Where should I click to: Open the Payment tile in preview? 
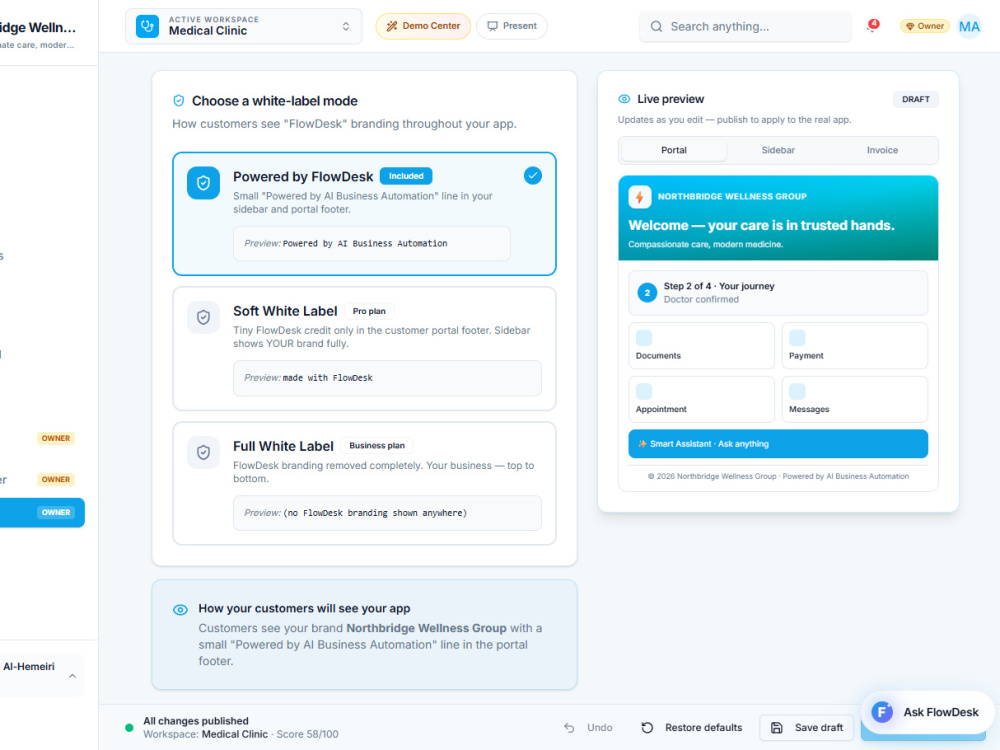(x=855, y=346)
